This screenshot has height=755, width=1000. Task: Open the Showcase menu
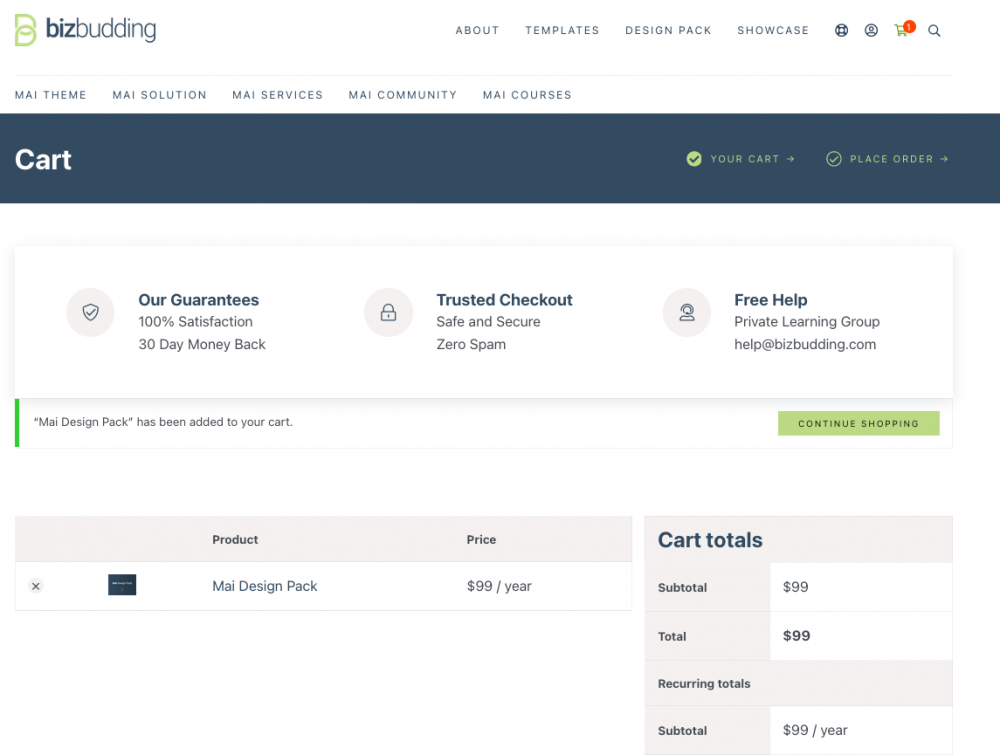773,31
